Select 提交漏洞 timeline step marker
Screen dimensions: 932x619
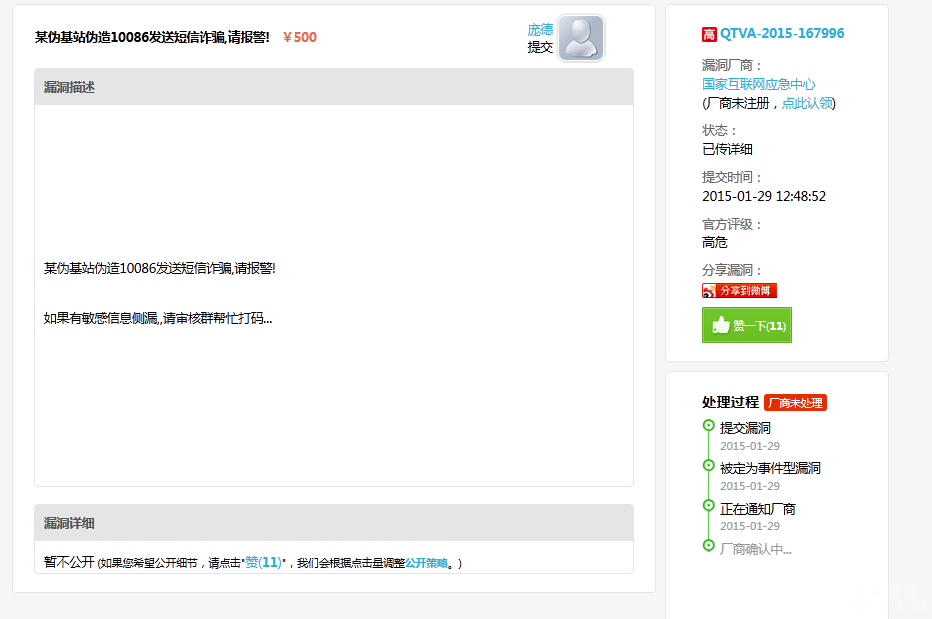[709, 425]
